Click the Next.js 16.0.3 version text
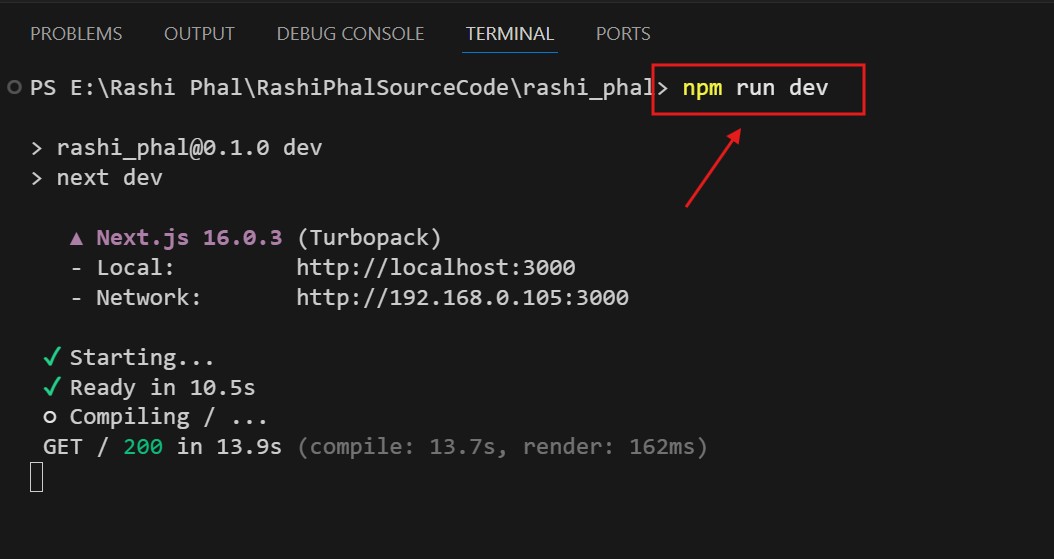This screenshot has height=559, width=1054. [x=189, y=239]
